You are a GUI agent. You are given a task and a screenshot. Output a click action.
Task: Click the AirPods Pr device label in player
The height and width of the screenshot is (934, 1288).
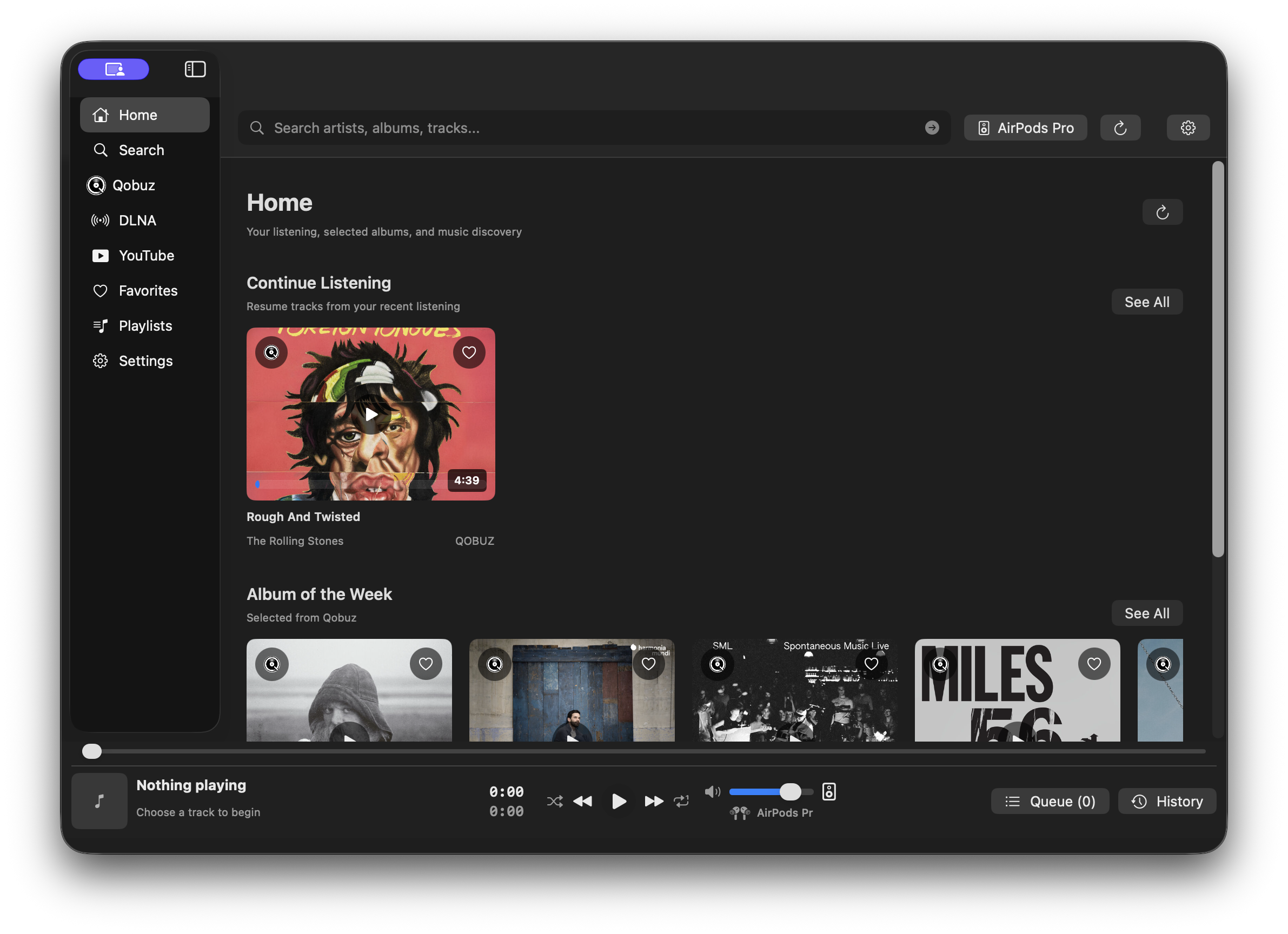[784, 812]
